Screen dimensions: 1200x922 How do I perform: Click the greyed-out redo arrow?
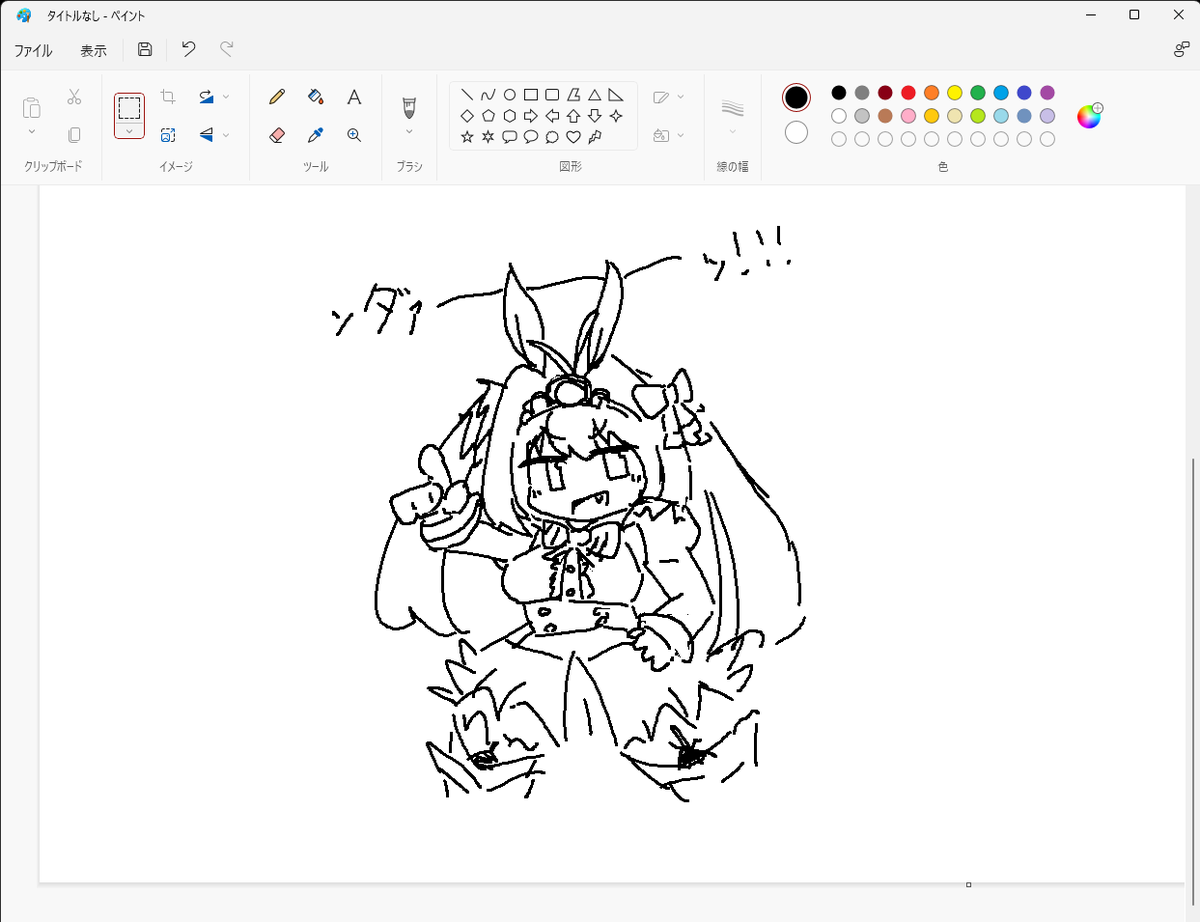tap(227, 49)
